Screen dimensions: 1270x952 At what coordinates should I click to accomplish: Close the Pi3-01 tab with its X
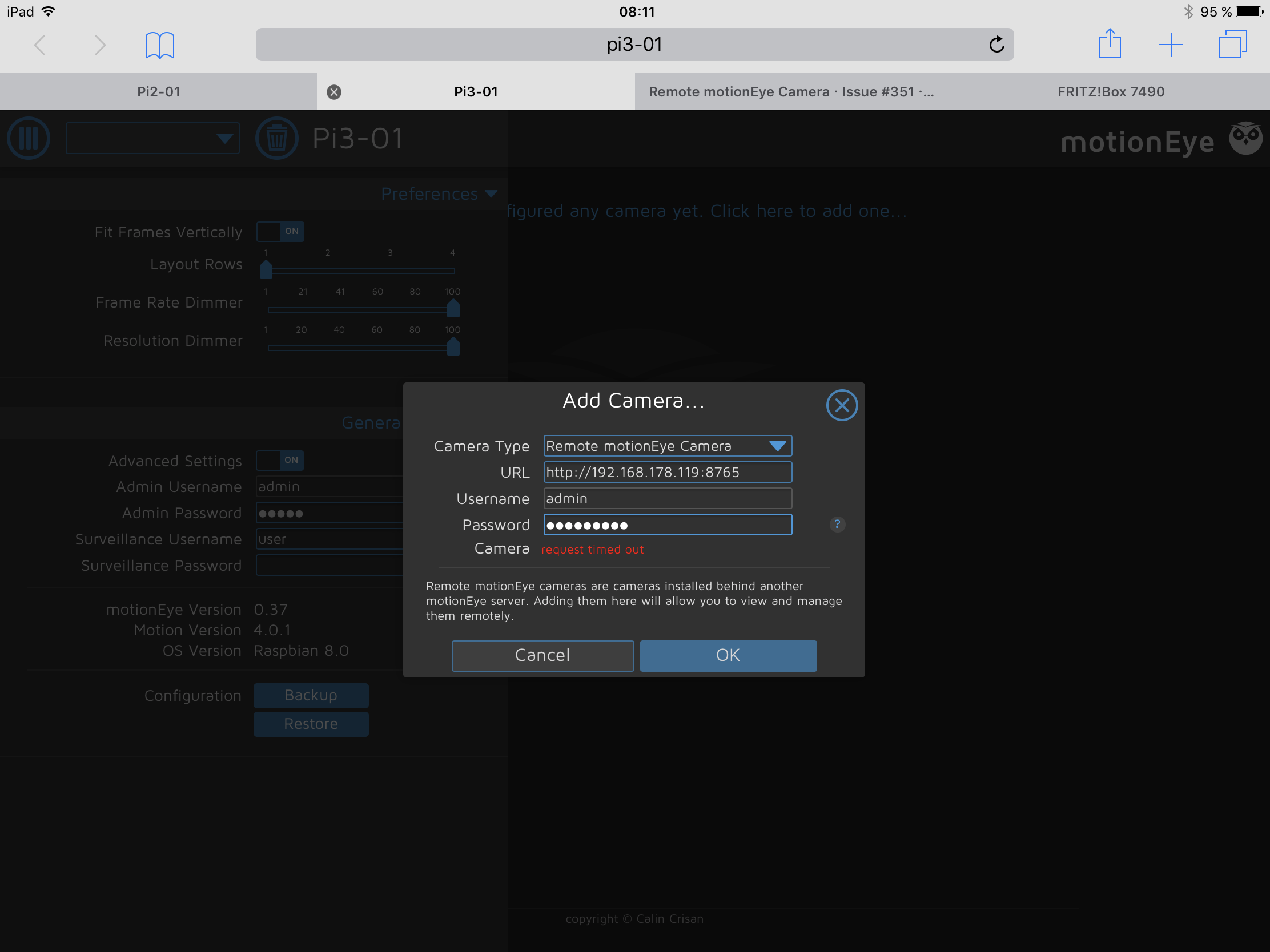pyautogui.click(x=335, y=91)
